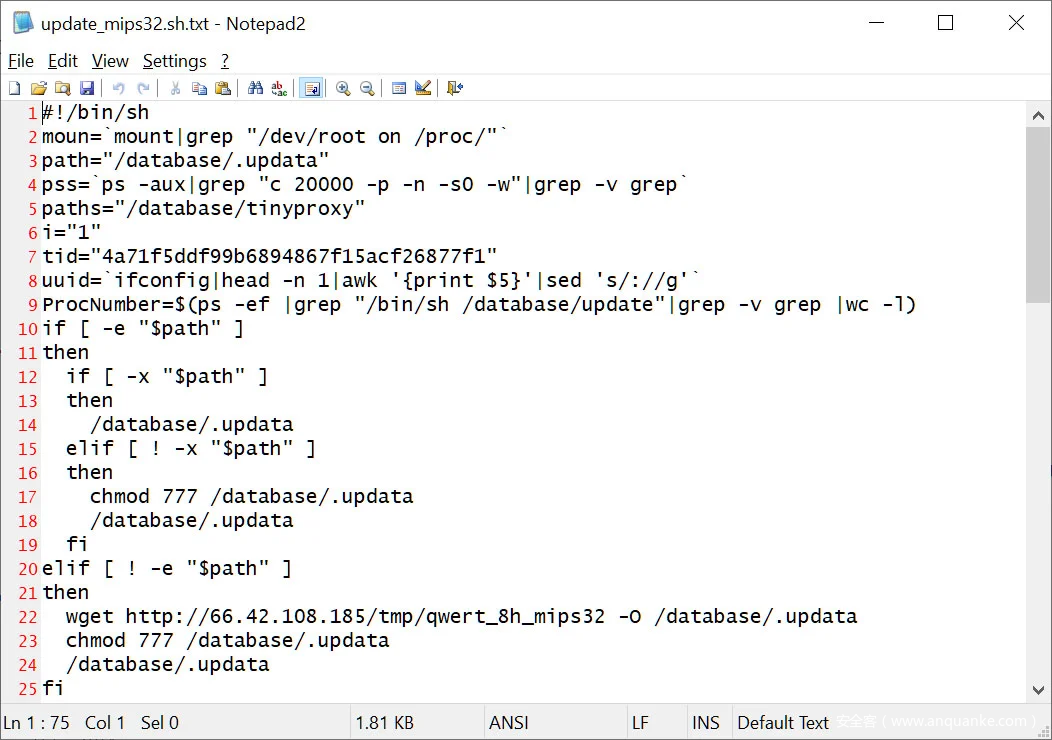Click the Sel 0 status text
Viewport: 1052px width, 740px height.
pyautogui.click(x=160, y=723)
